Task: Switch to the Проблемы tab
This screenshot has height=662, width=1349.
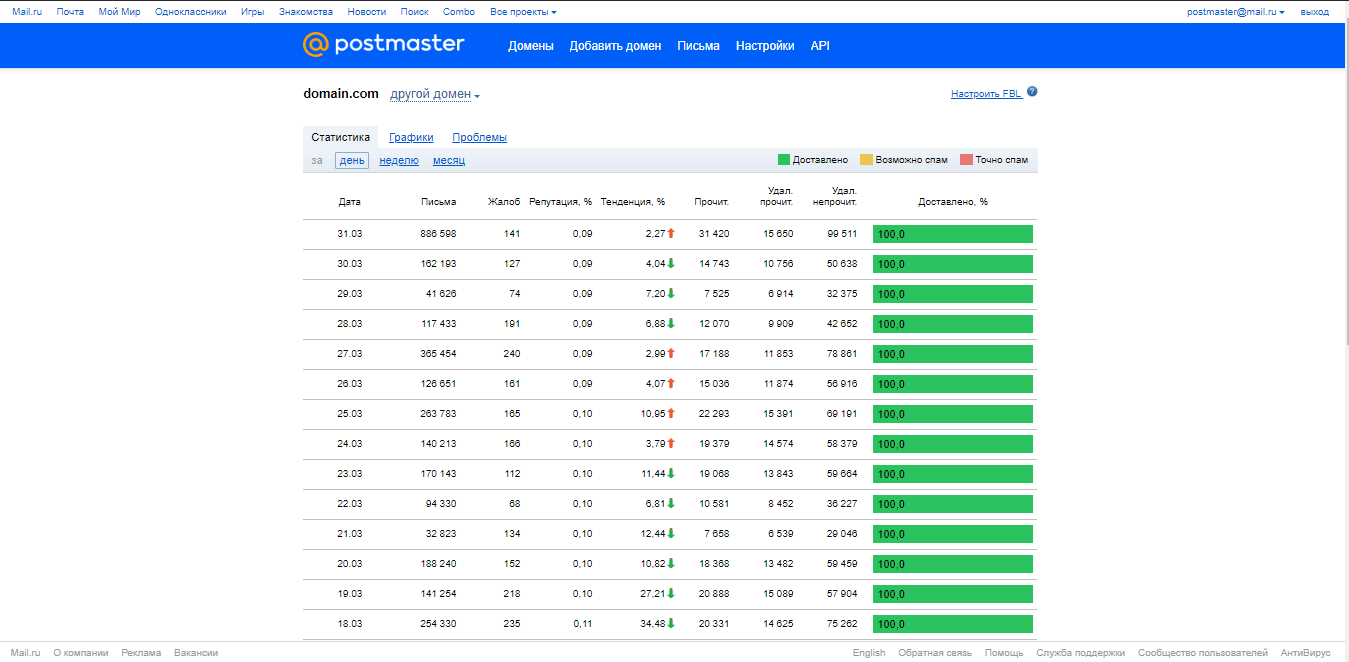Action: 479,137
